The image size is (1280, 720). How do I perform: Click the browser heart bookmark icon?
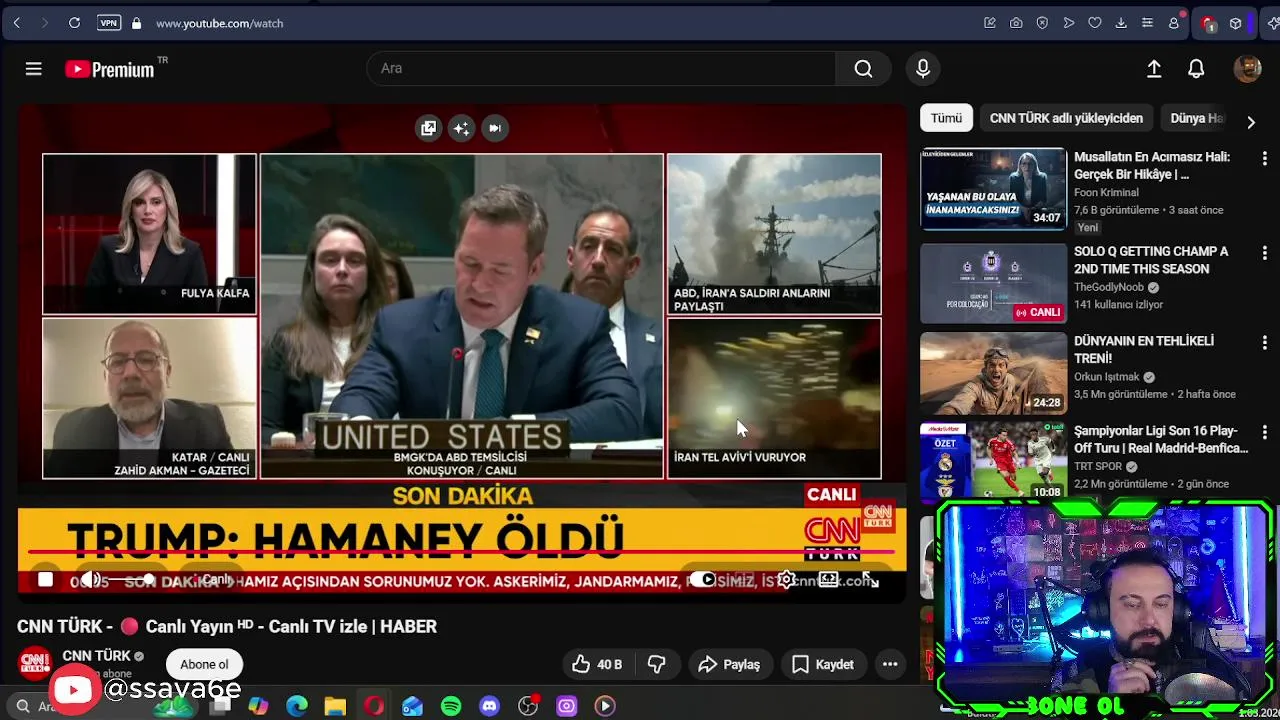pyautogui.click(x=1095, y=23)
